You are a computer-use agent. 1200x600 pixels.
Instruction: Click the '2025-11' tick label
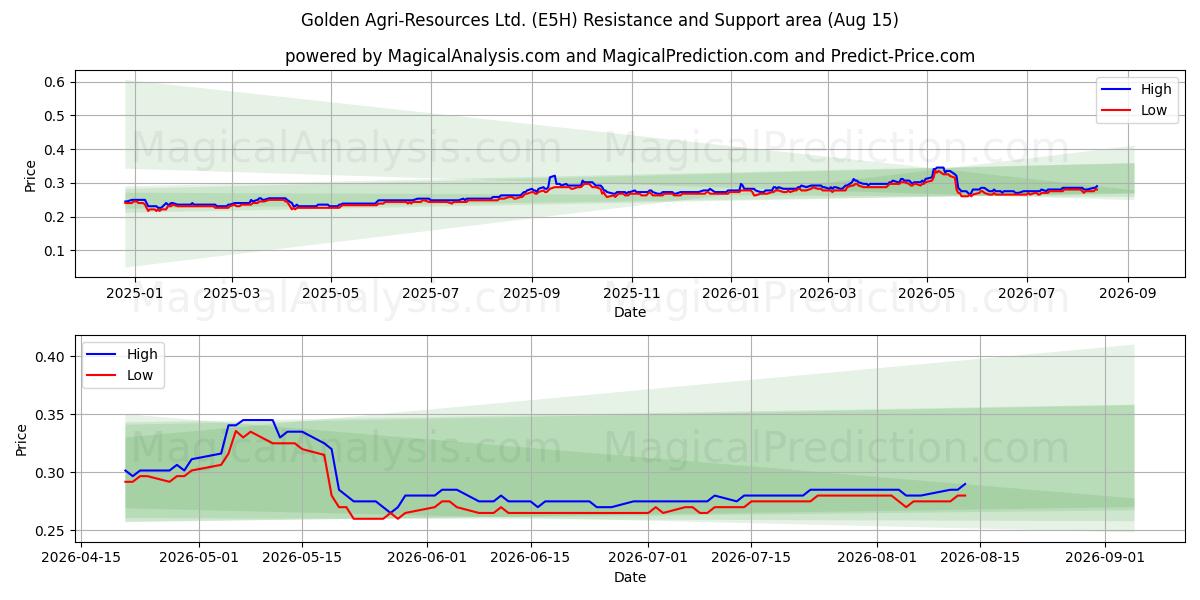631,294
